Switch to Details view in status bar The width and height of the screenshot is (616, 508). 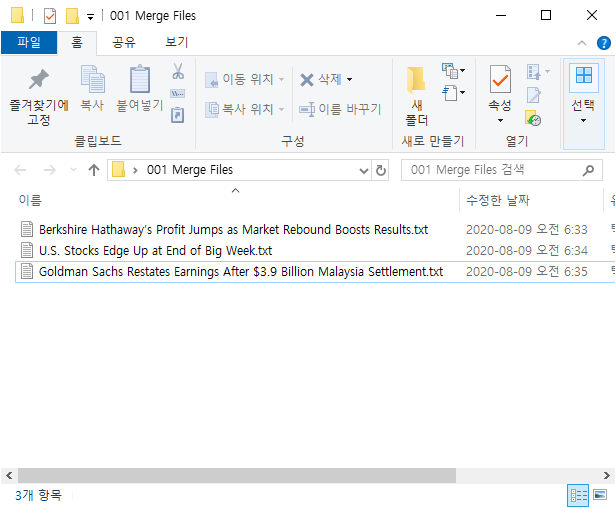[x=578, y=495]
